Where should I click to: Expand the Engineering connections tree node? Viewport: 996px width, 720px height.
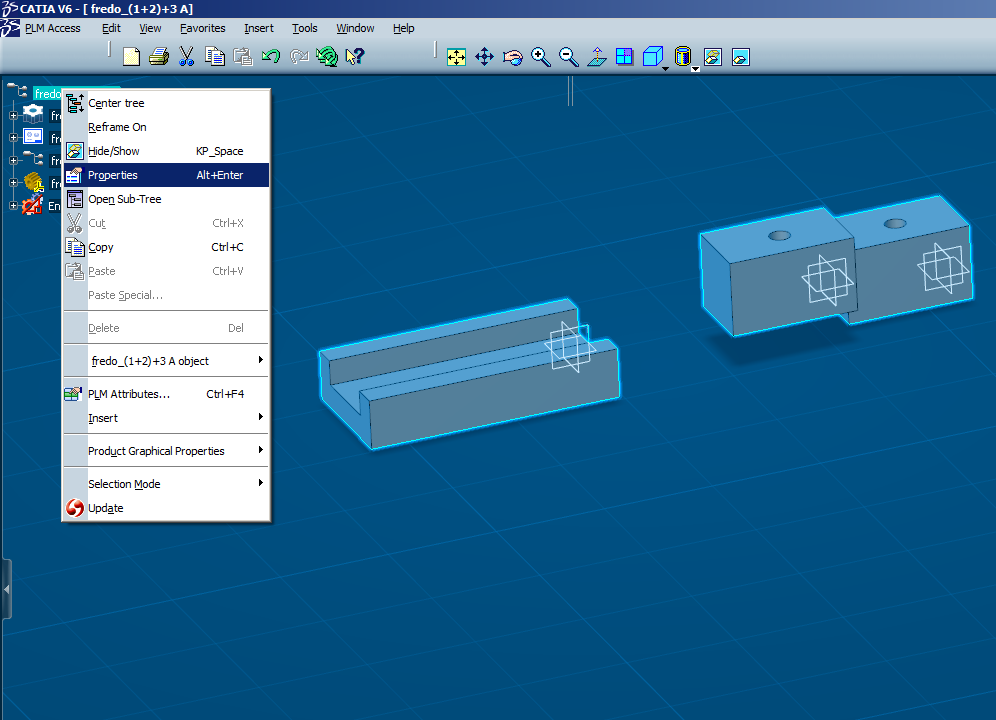pos(13,205)
